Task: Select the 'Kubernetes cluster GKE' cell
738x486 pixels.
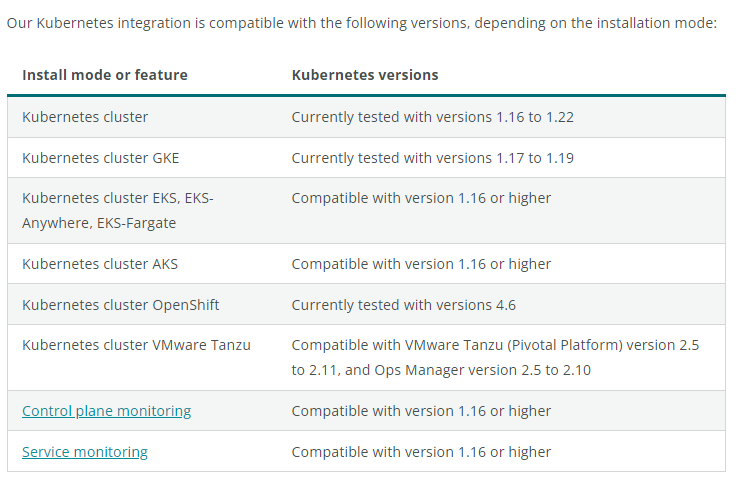Action: click(x=101, y=158)
